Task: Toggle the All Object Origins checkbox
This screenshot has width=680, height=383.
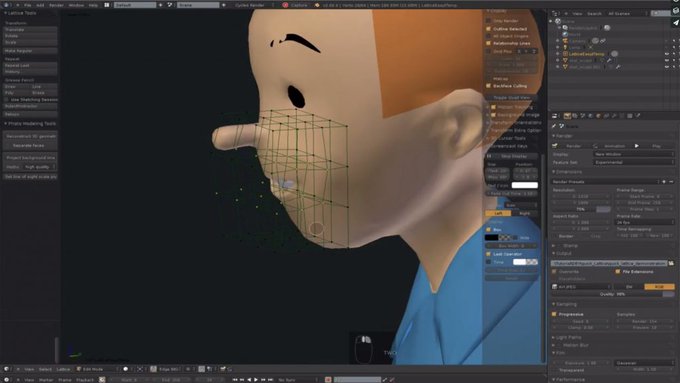Action: pos(488,36)
